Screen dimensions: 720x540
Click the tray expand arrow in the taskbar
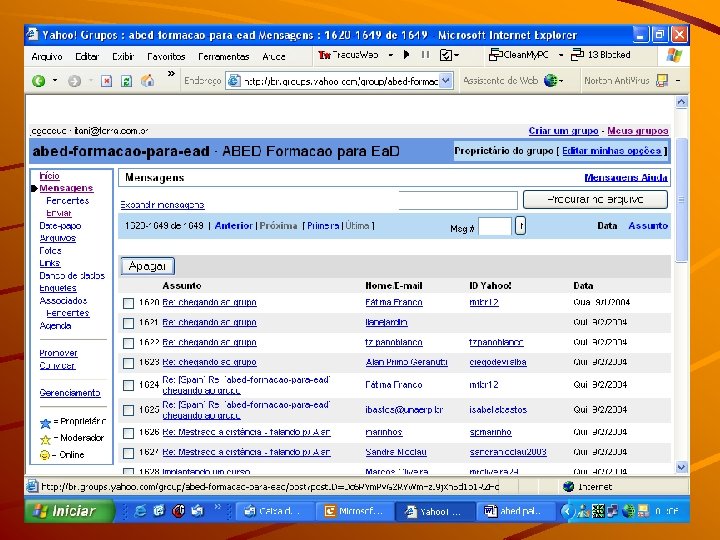pos(567,511)
